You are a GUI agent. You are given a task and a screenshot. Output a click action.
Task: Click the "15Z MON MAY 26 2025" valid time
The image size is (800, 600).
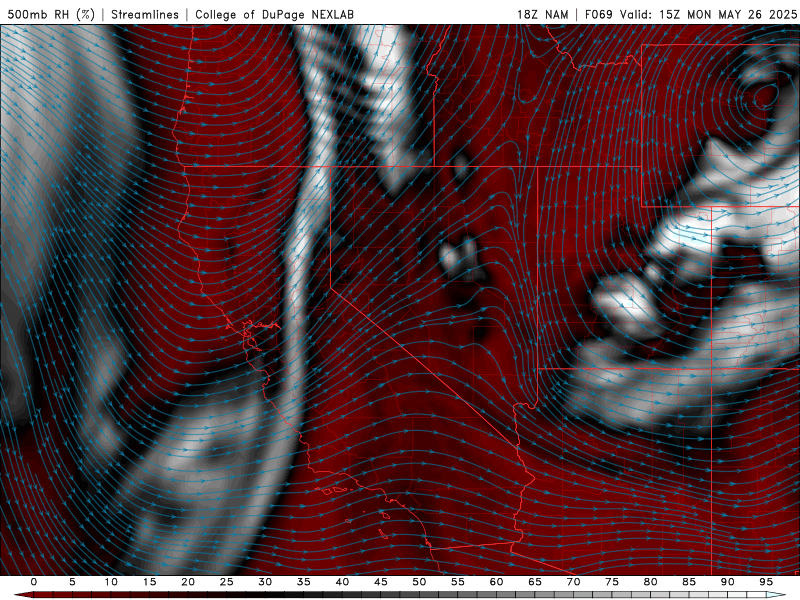point(728,15)
